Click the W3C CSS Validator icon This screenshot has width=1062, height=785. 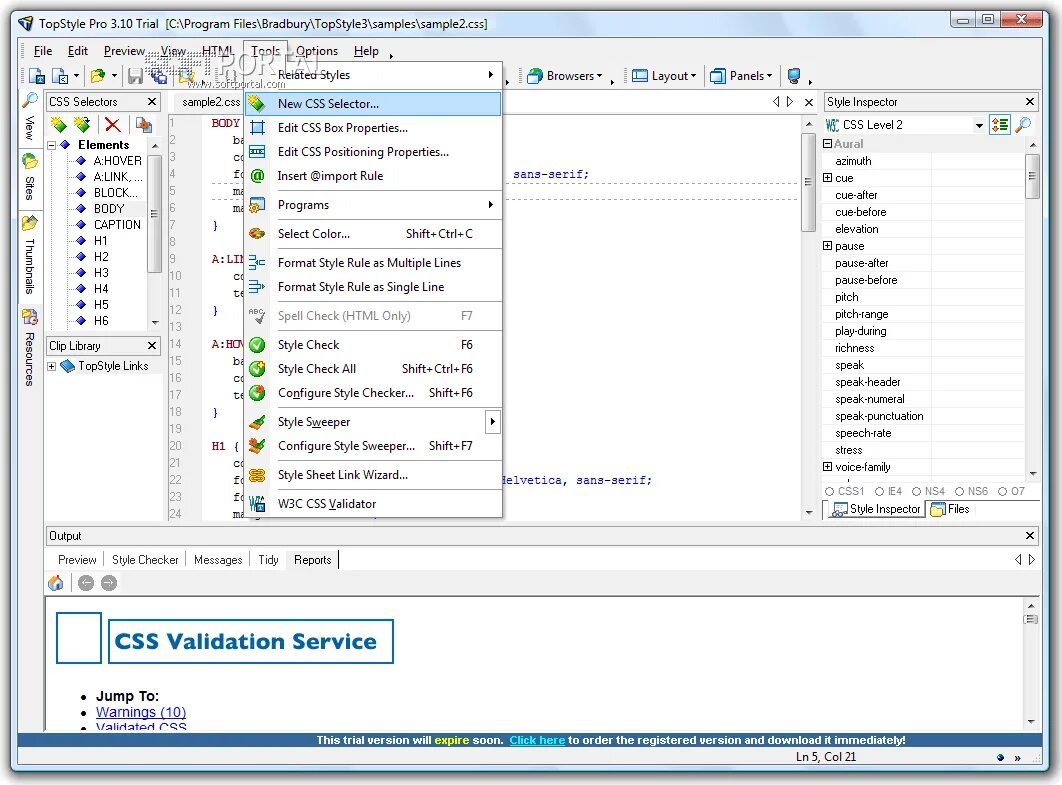coord(257,504)
